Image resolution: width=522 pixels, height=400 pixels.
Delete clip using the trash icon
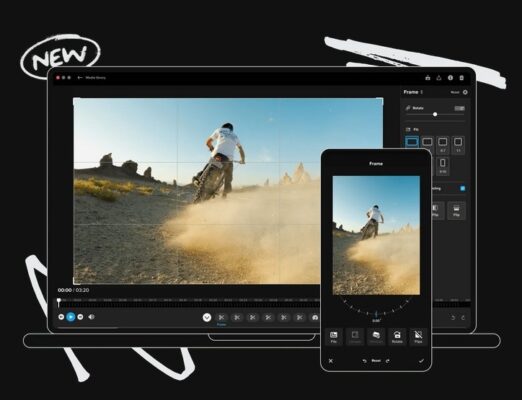462,78
